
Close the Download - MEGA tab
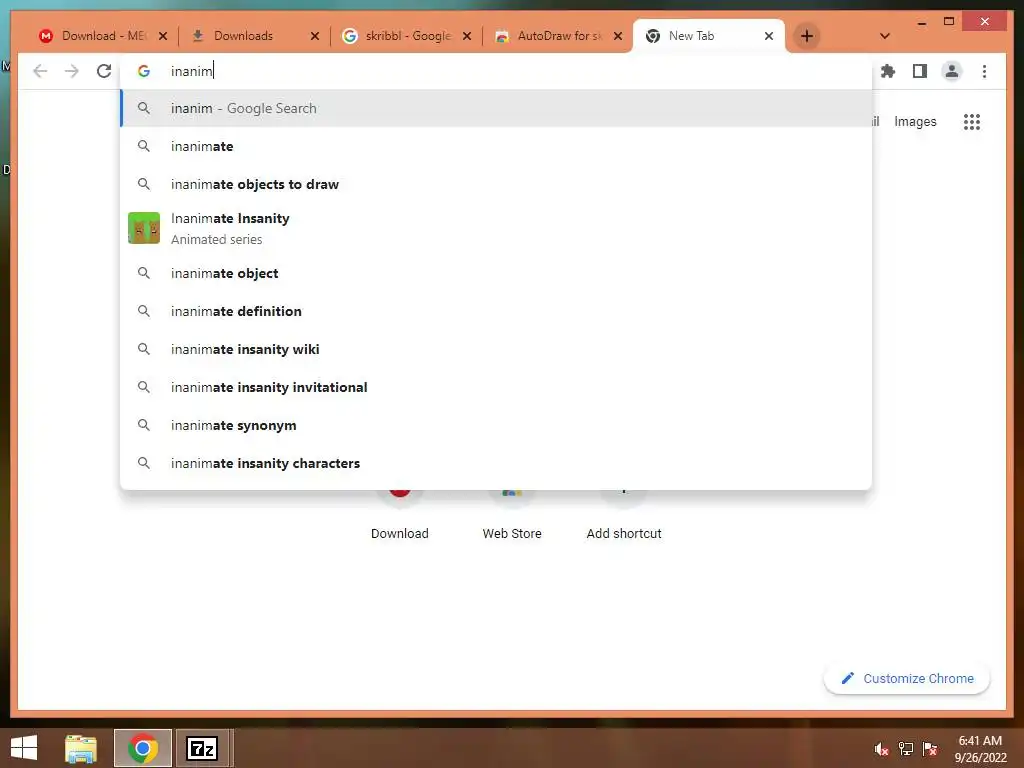pos(163,36)
